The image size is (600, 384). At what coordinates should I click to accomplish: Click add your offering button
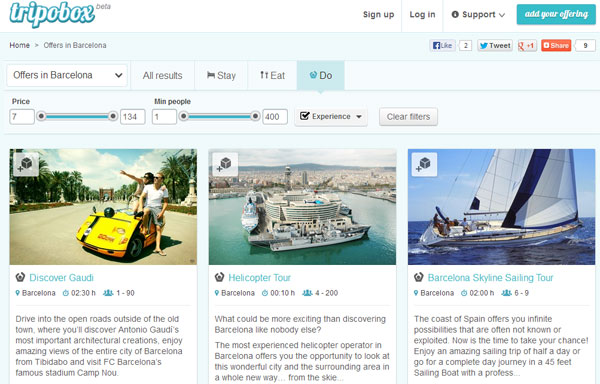tap(556, 15)
